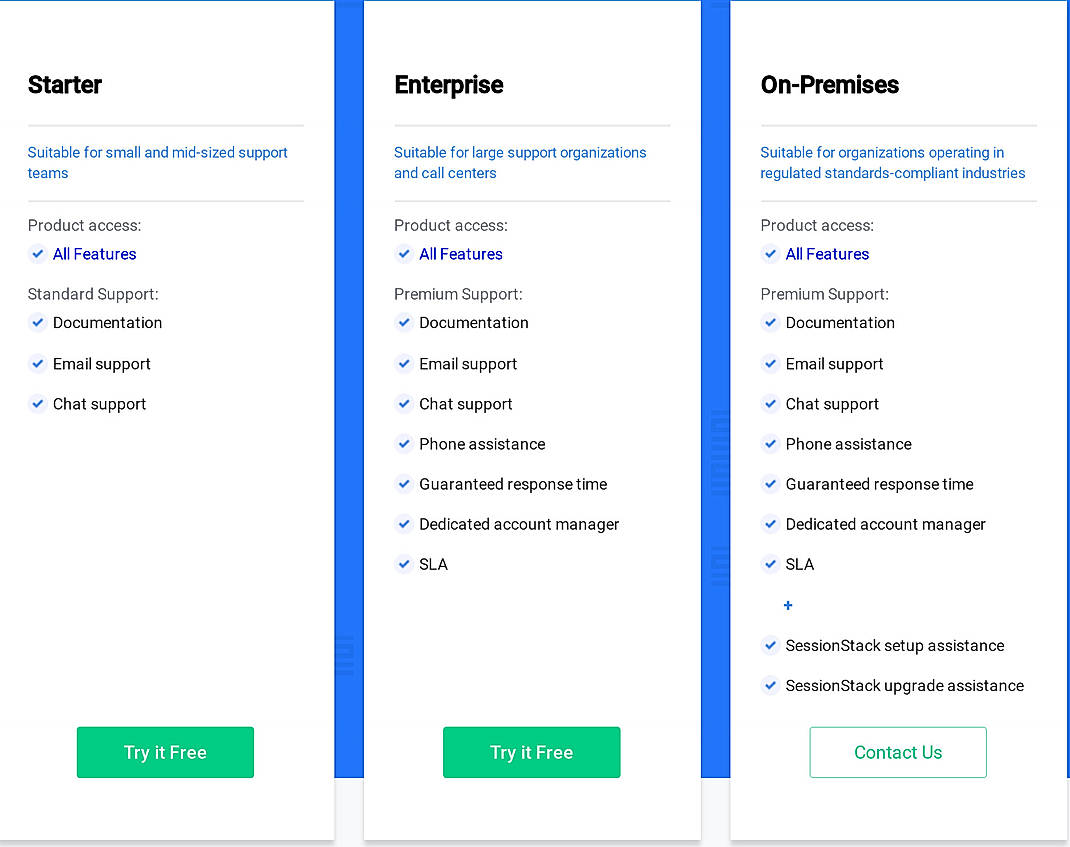Expand All Features under the On-Premises plan
The width and height of the screenshot is (1070, 847).
[x=827, y=254]
